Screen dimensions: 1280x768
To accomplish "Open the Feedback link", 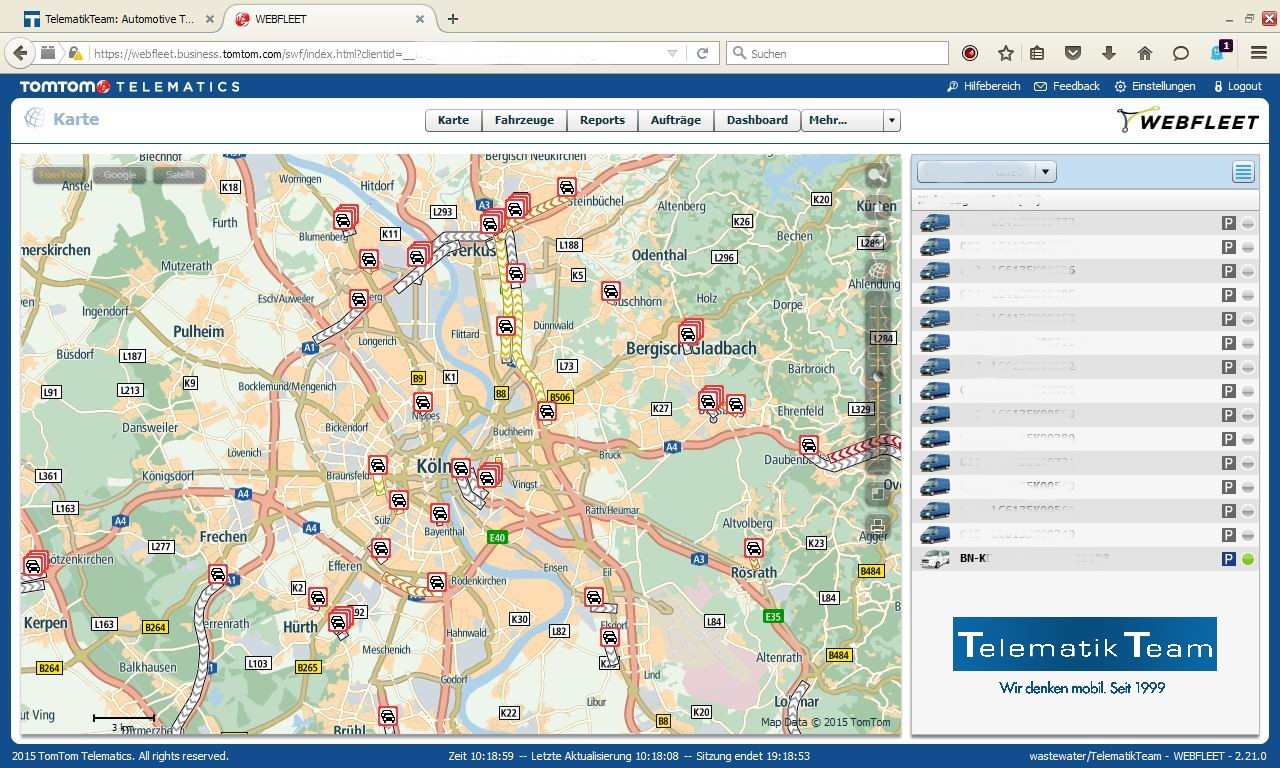I will click(x=1067, y=86).
